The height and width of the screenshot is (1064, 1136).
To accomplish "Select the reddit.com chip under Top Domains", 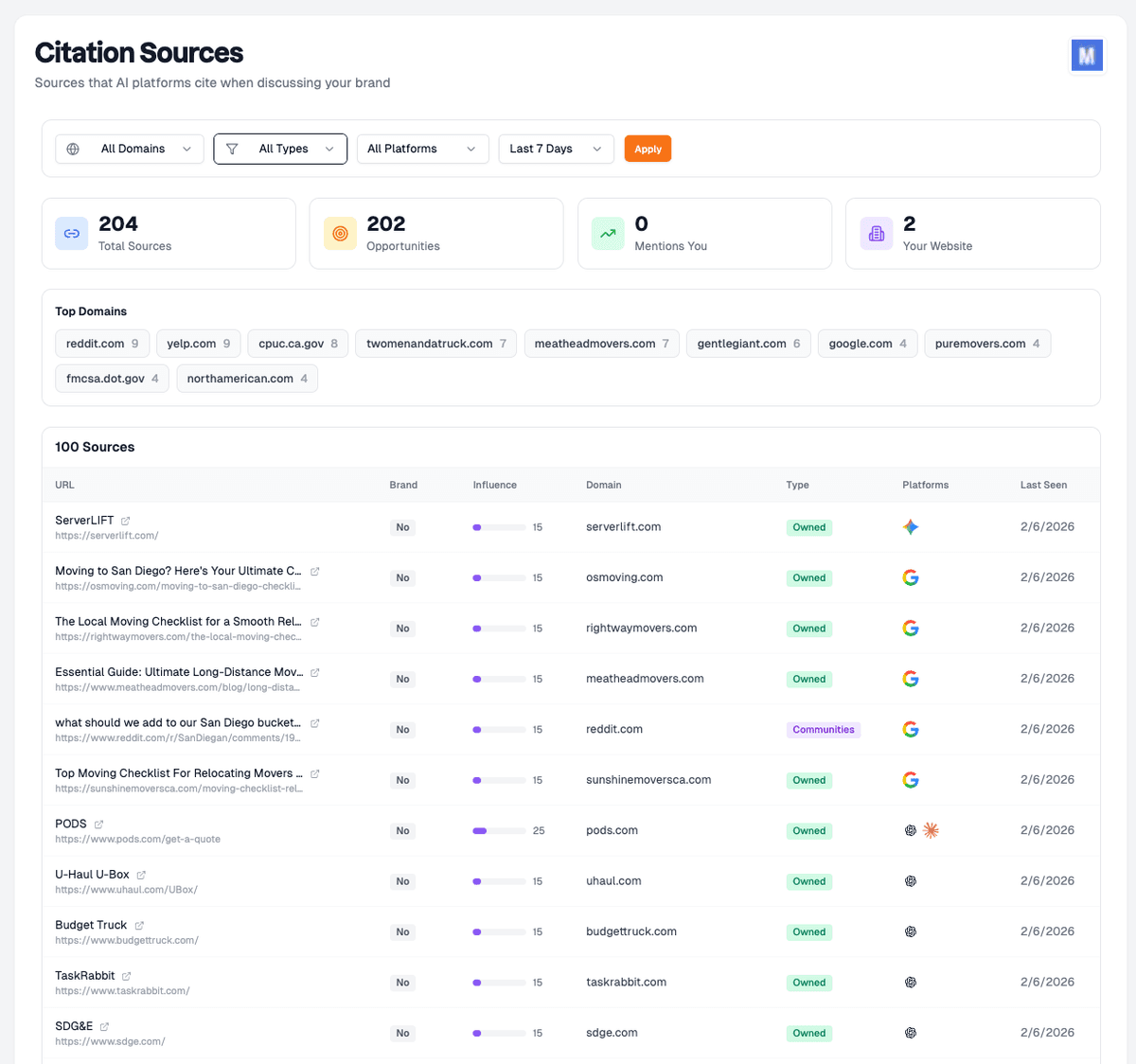I will tap(102, 343).
